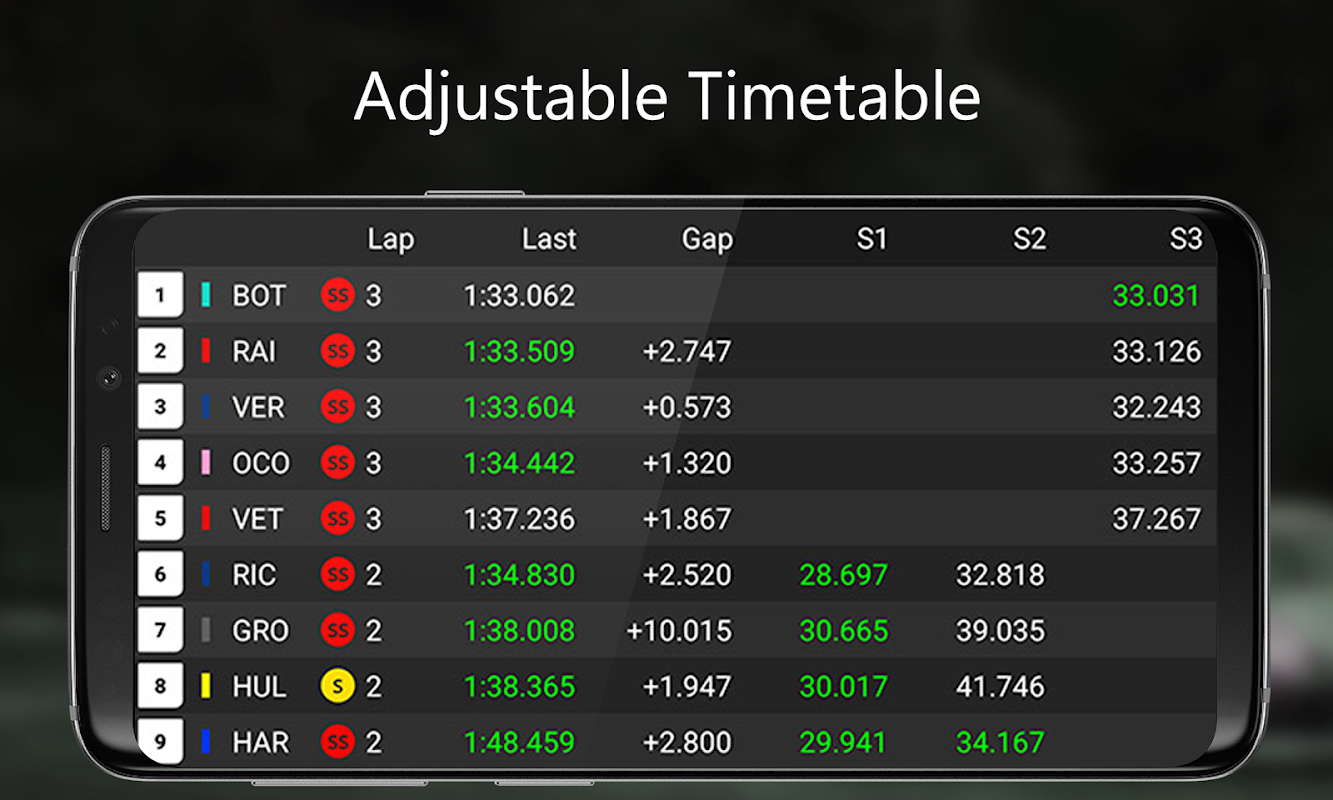Viewport: 1333px width, 800px height.
Task: Select the Gap column header
Action: coord(707,240)
